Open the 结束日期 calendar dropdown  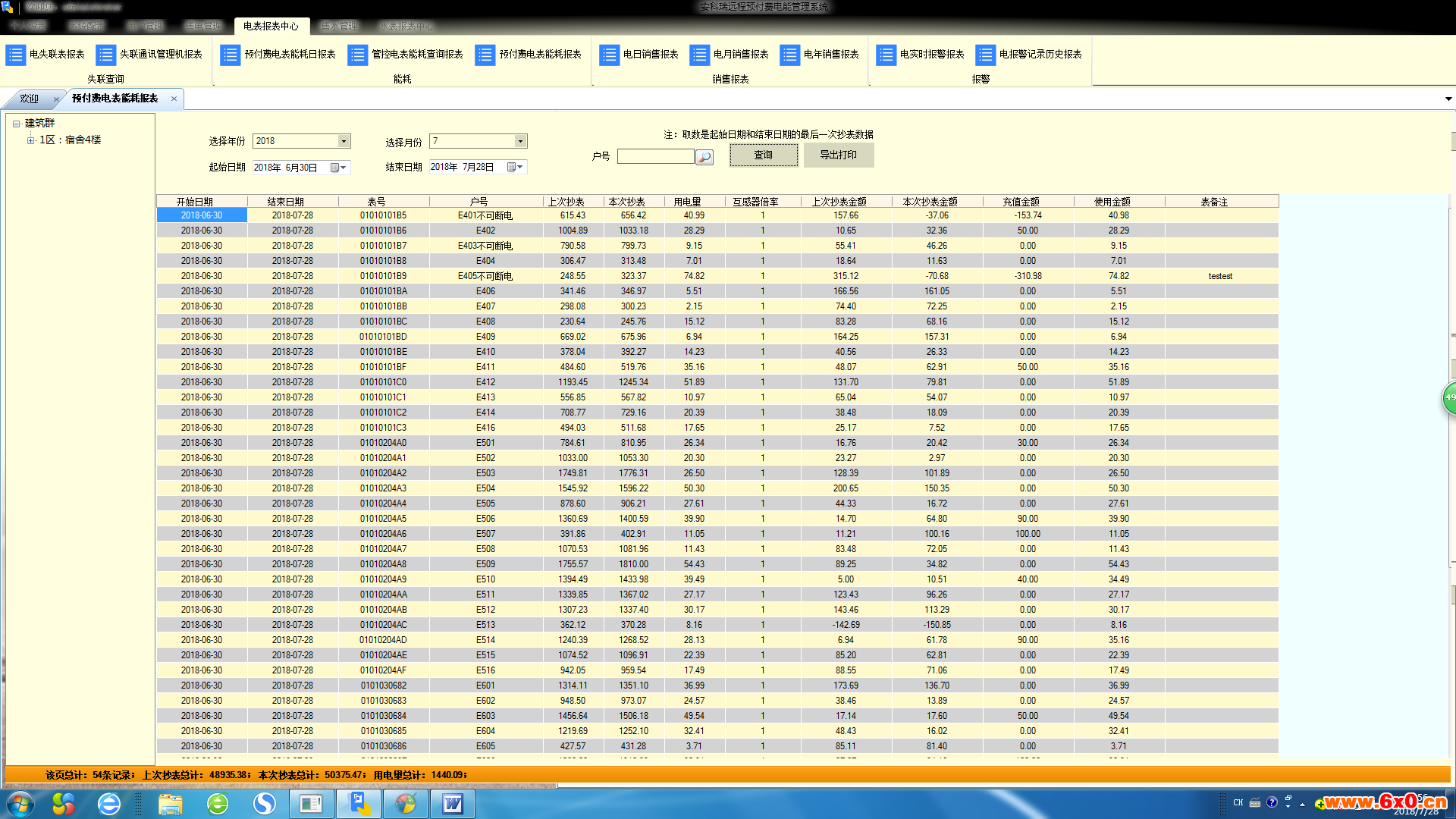tap(515, 167)
